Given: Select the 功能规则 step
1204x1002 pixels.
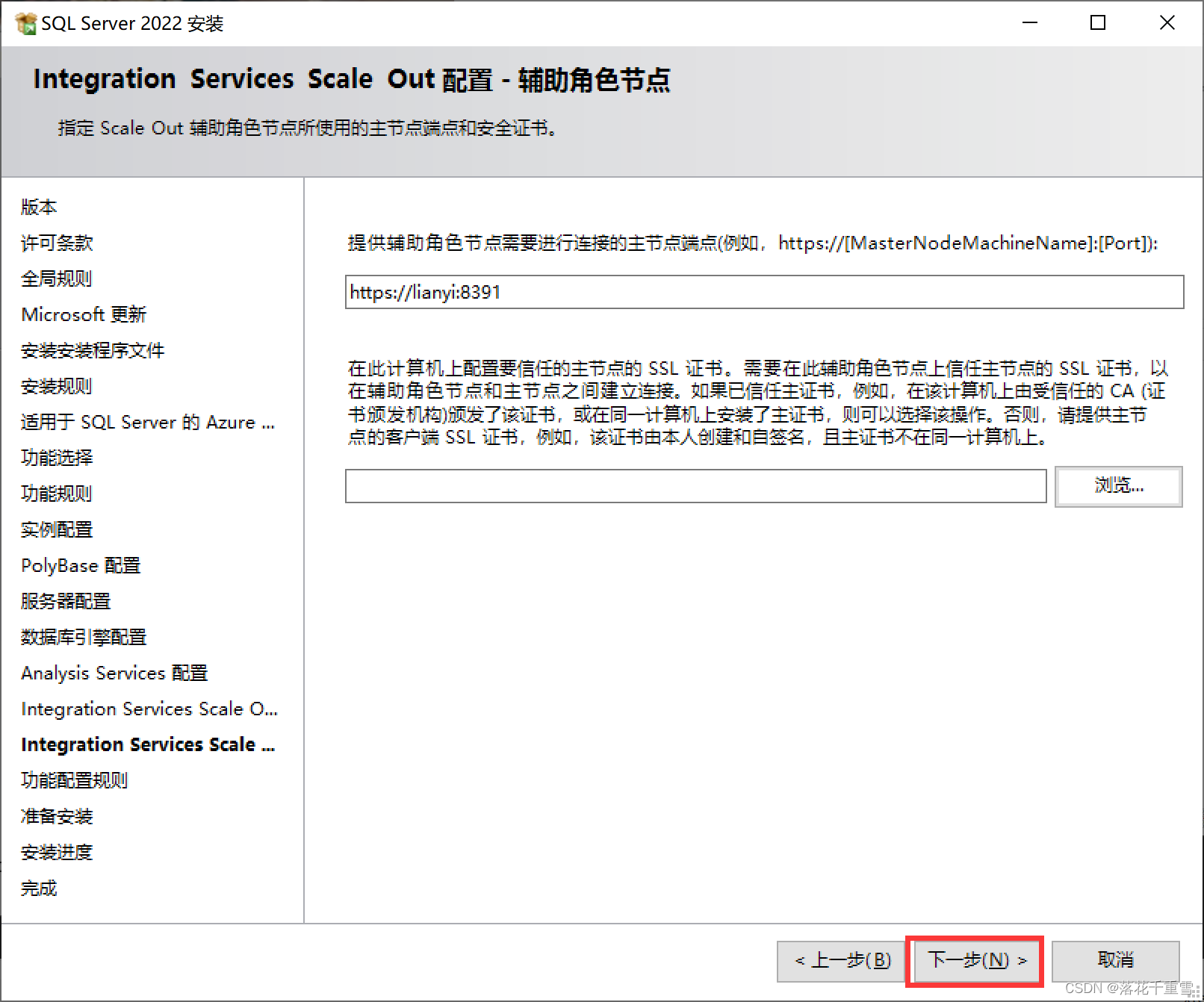Looking at the screenshot, I should click(x=57, y=494).
